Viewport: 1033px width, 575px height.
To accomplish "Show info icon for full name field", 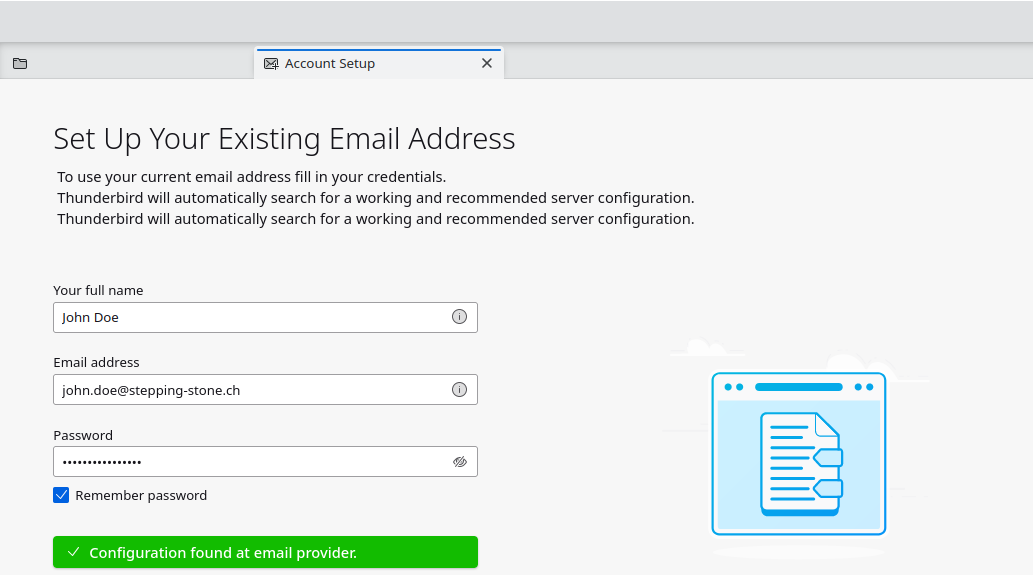I will [x=460, y=318].
